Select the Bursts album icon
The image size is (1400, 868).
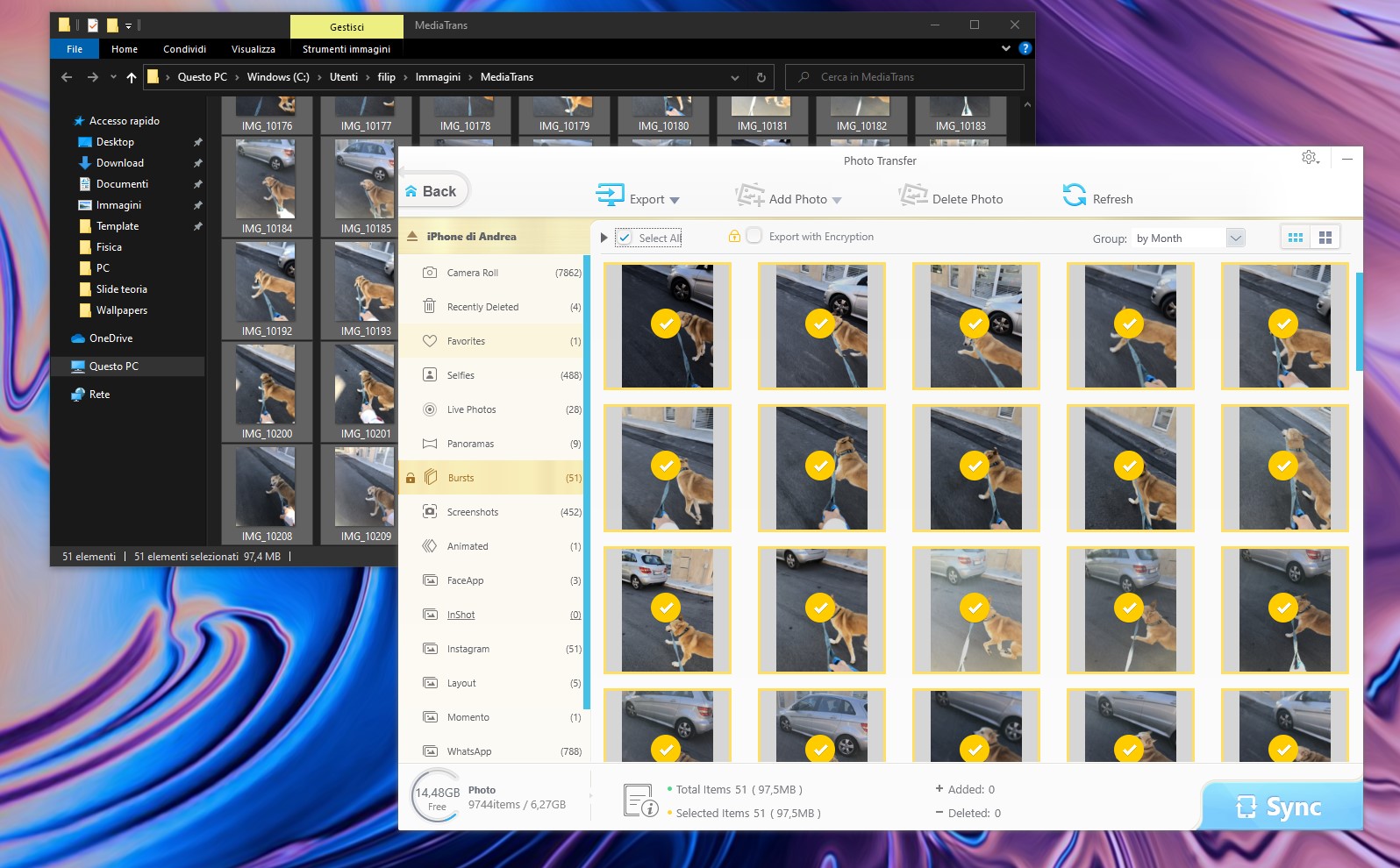431,477
